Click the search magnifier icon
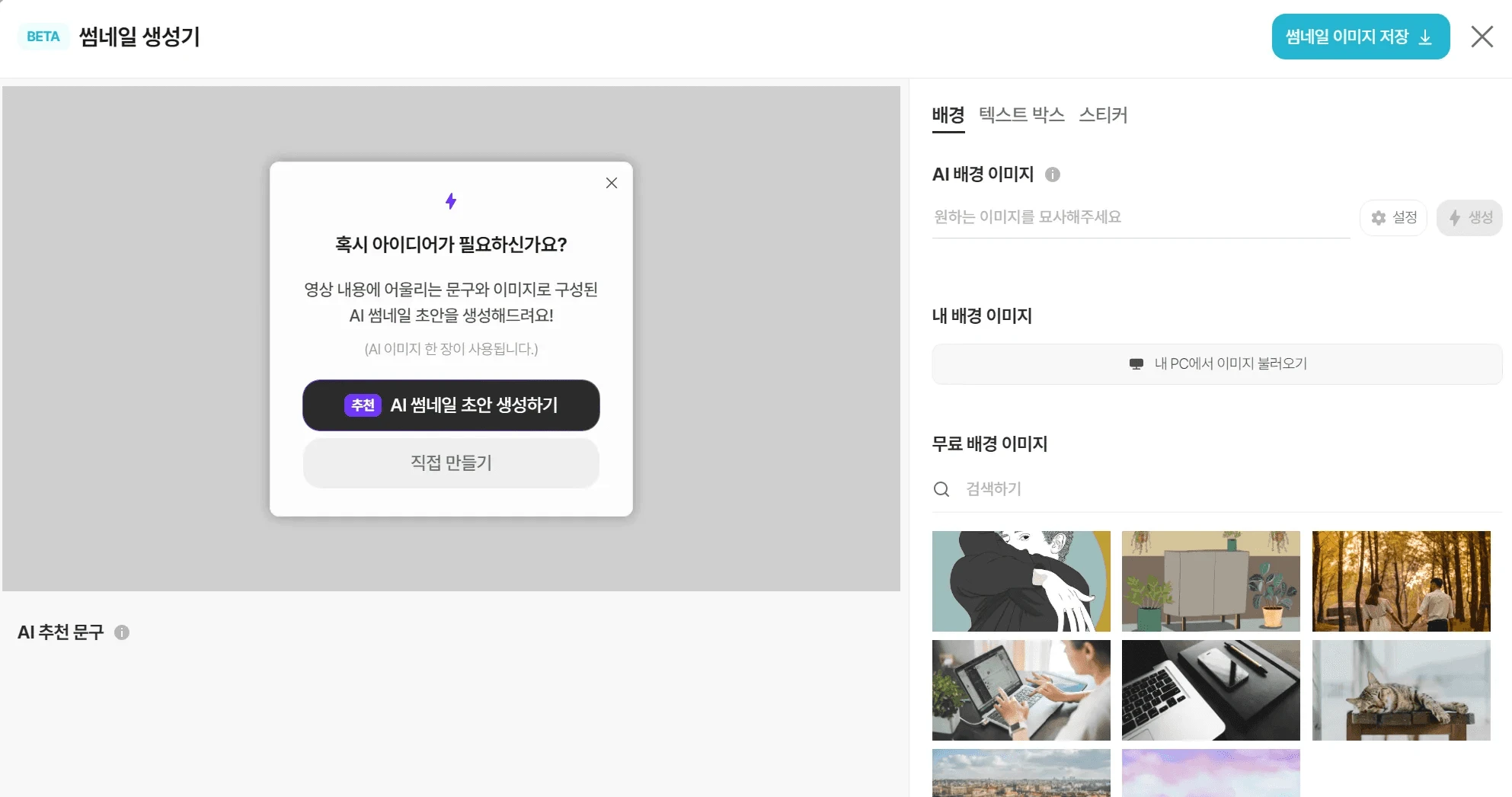This screenshot has width=1512, height=797. pyautogui.click(x=941, y=489)
